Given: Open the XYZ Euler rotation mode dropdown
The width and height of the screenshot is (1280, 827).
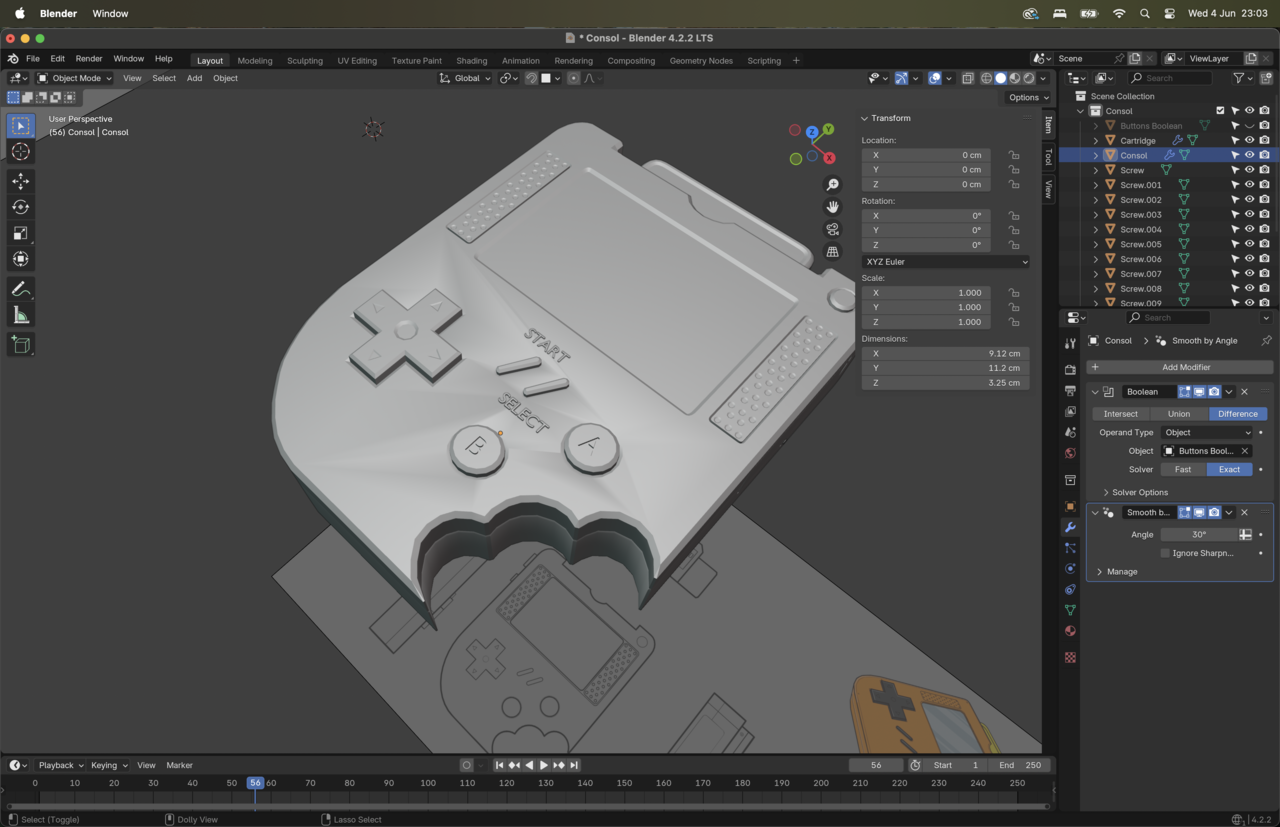Looking at the screenshot, I should coord(945,262).
